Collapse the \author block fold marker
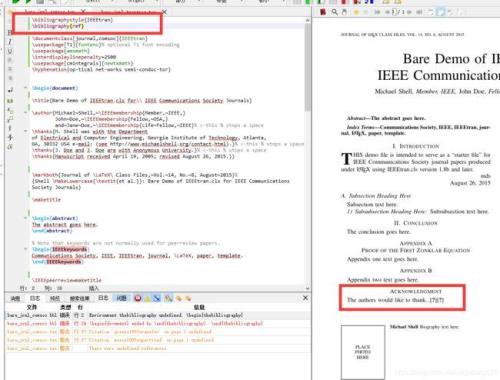The width and height of the screenshot is (500, 380). tap(25, 113)
